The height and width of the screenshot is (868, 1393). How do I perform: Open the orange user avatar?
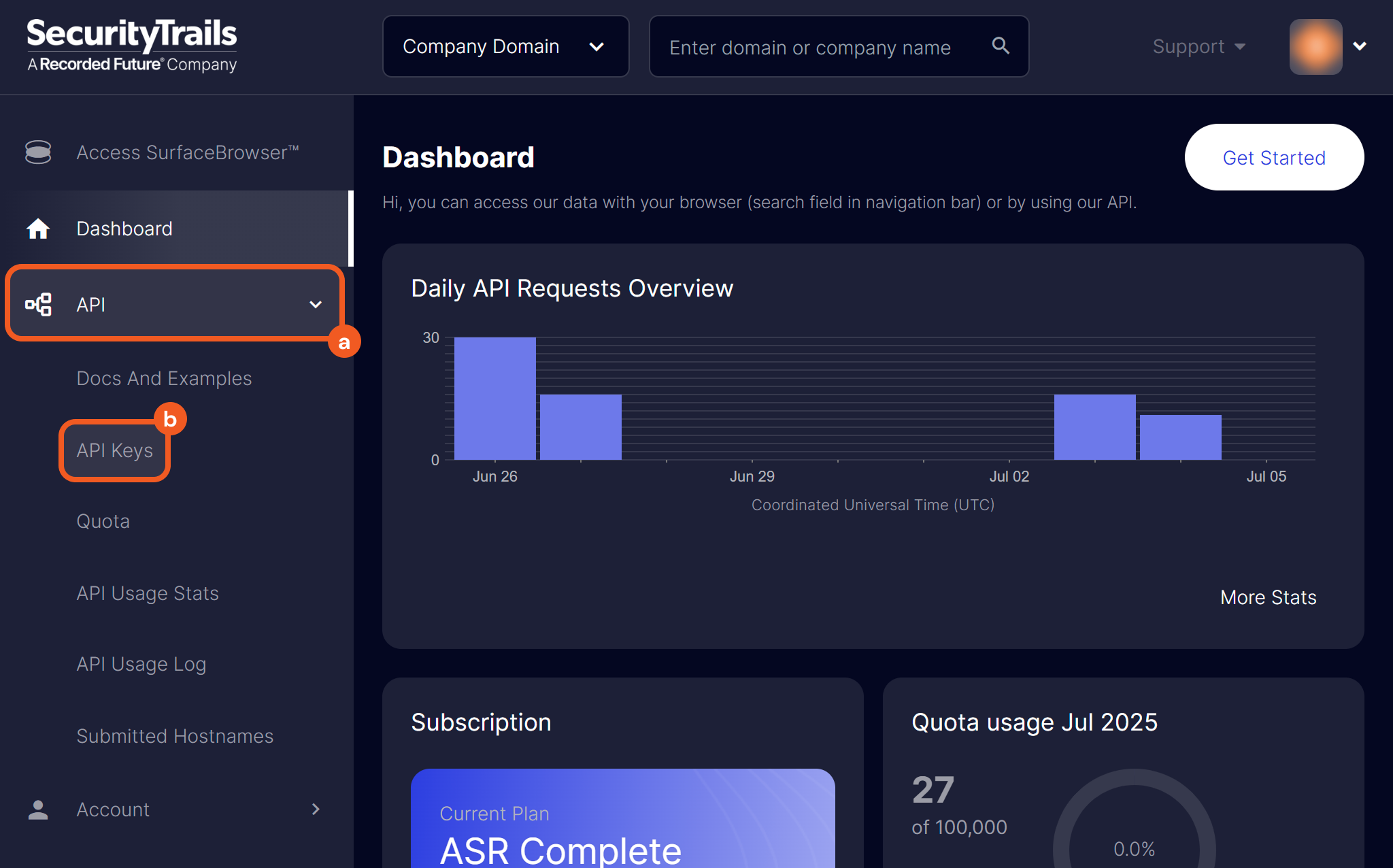pyautogui.click(x=1315, y=46)
